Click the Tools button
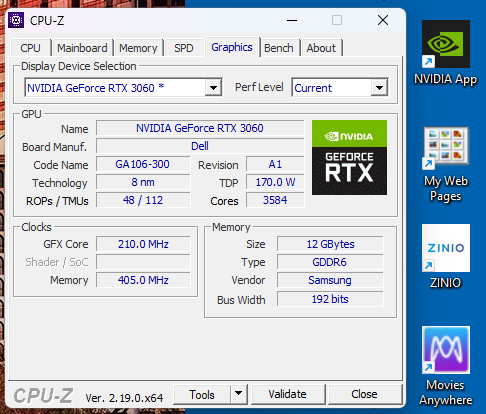Viewport: 486px width, 414px height. pyautogui.click(x=202, y=394)
